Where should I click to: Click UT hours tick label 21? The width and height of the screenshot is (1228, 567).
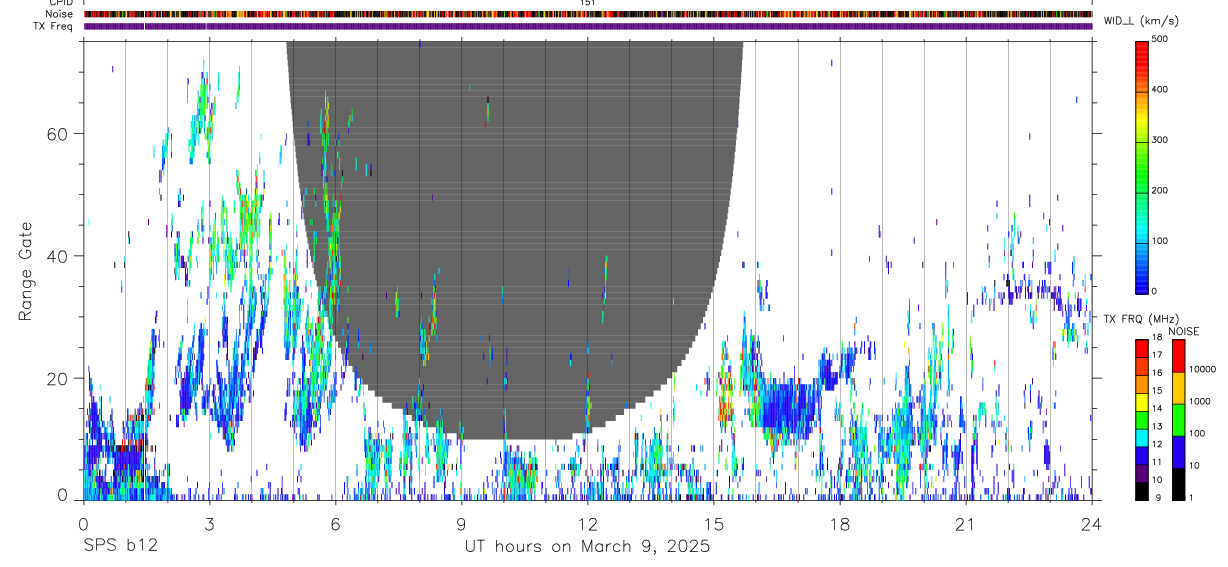click(965, 523)
